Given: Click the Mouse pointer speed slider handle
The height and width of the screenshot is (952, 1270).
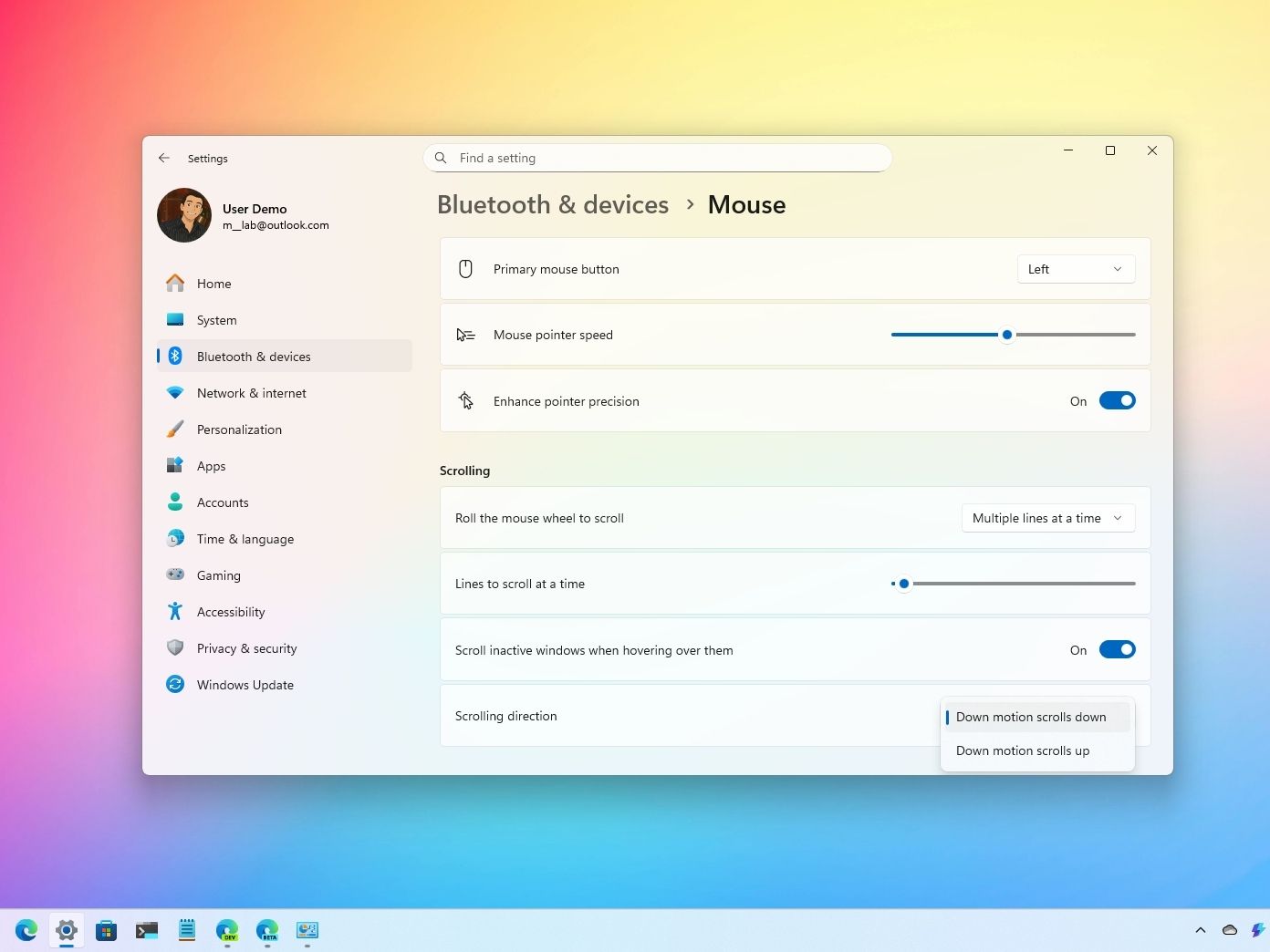Looking at the screenshot, I should 1007,335.
